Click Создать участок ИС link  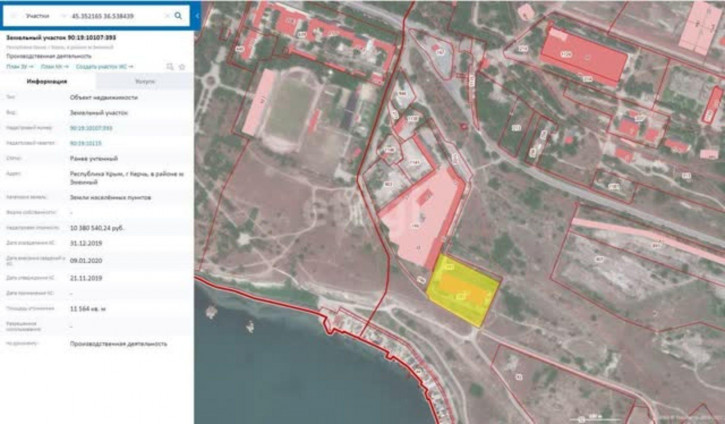coord(104,67)
